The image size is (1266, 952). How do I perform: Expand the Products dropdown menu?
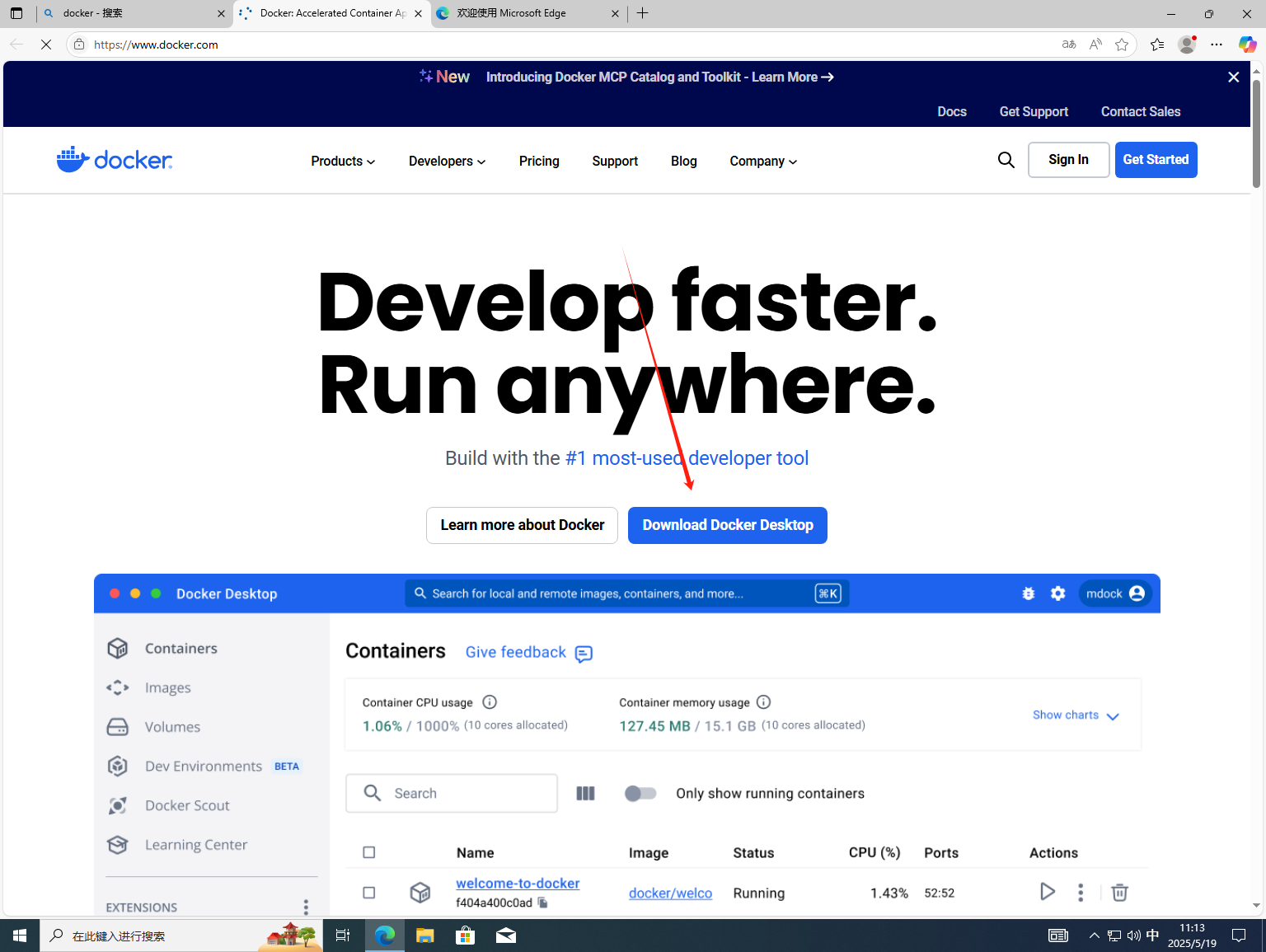(x=343, y=161)
